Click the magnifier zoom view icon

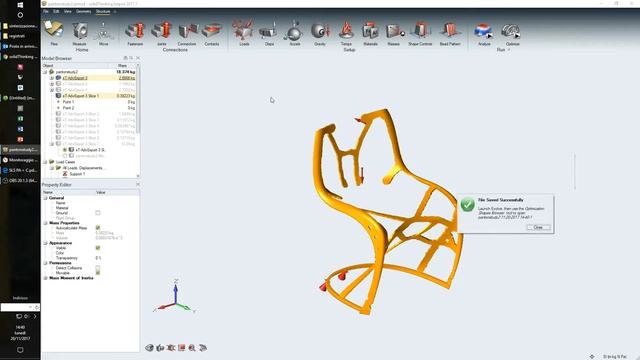pos(192,348)
